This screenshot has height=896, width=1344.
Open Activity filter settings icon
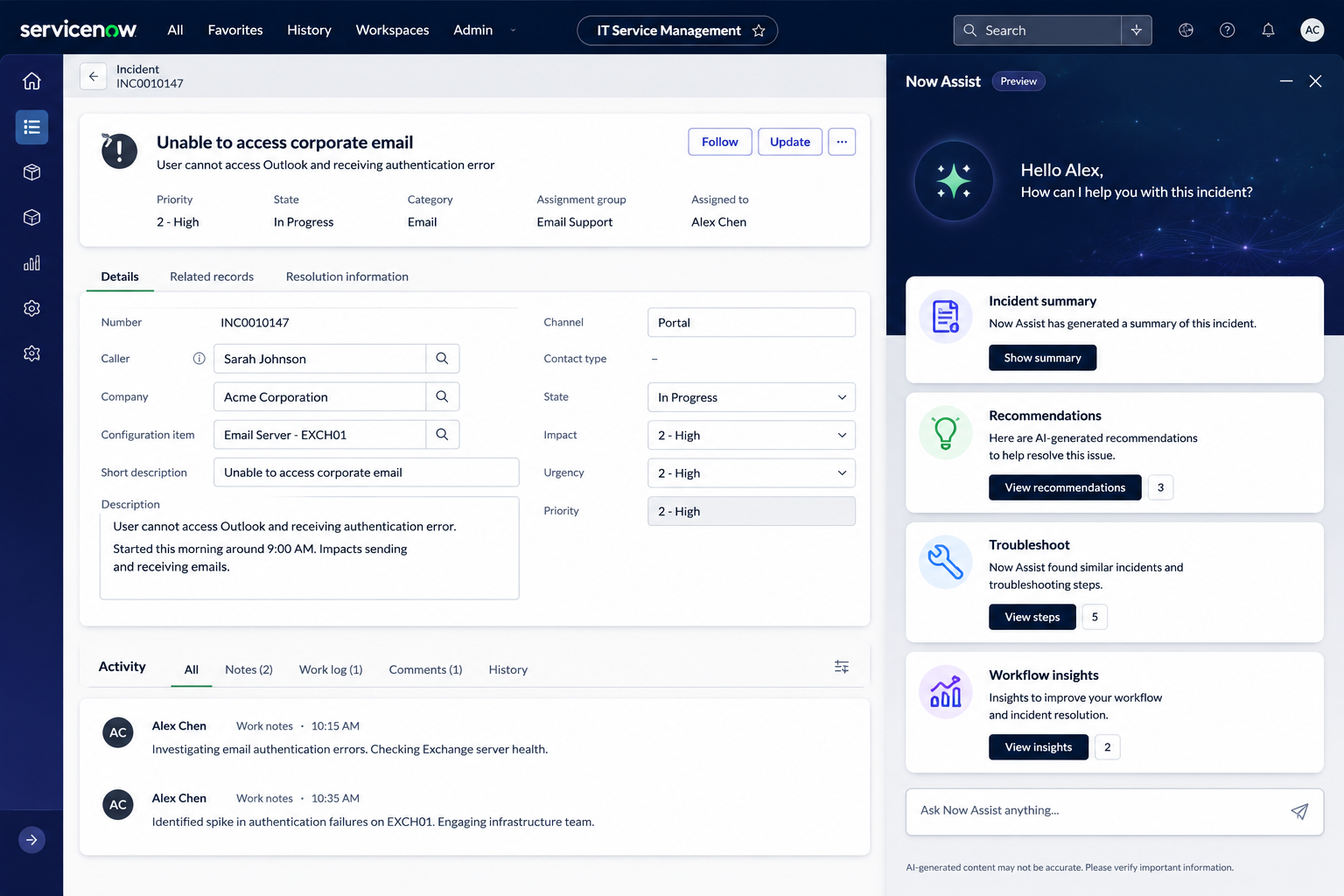pos(842,668)
